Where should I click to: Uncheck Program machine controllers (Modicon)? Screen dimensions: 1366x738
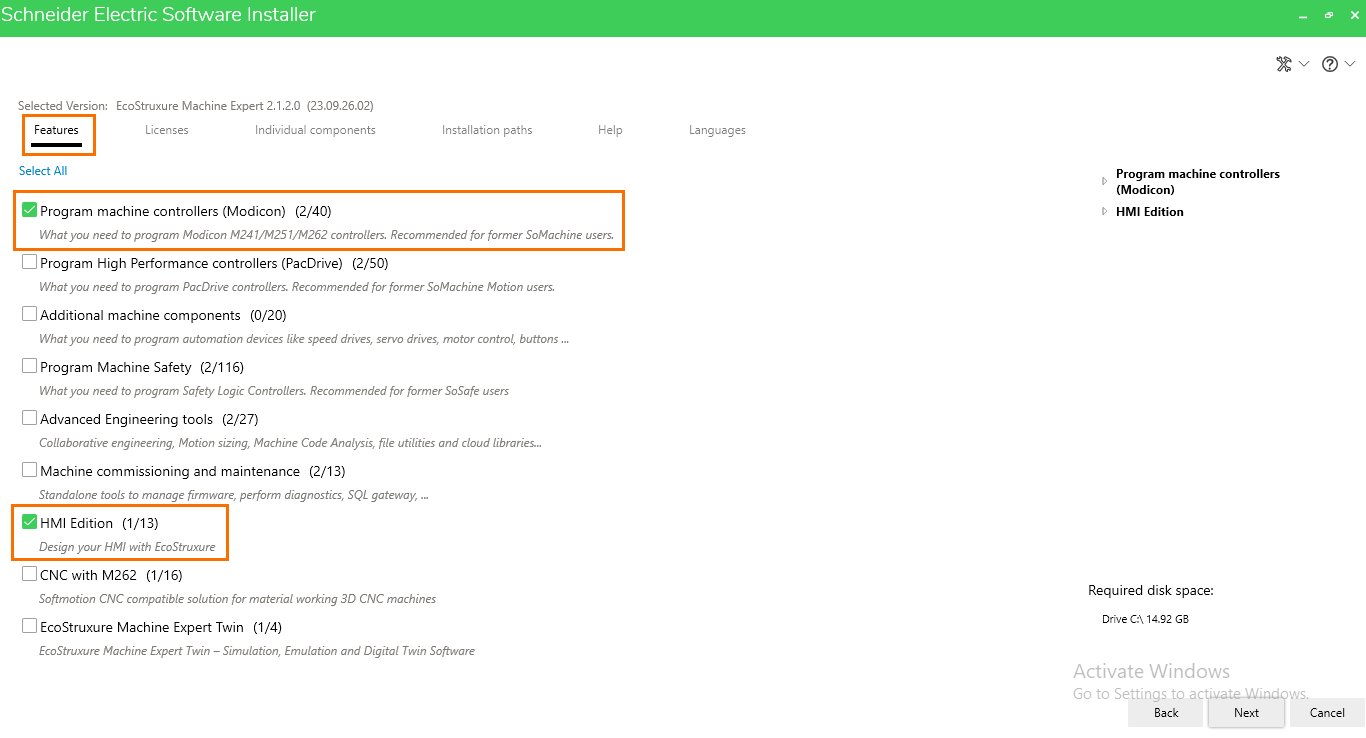click(x=30, y=210)
